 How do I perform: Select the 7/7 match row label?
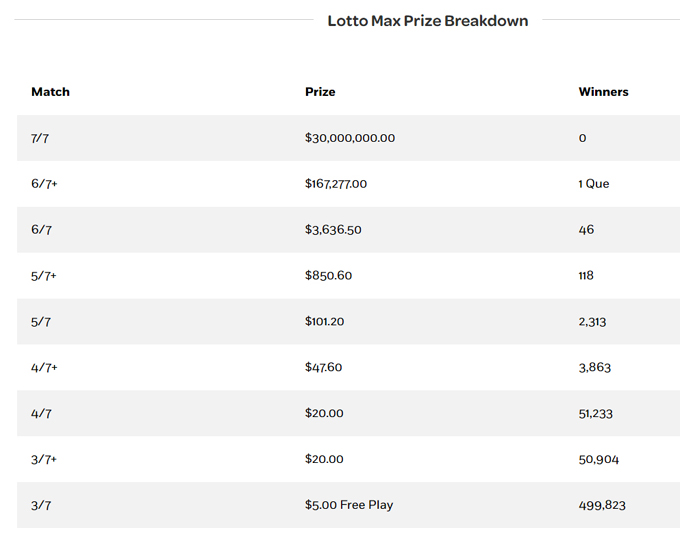40,138
